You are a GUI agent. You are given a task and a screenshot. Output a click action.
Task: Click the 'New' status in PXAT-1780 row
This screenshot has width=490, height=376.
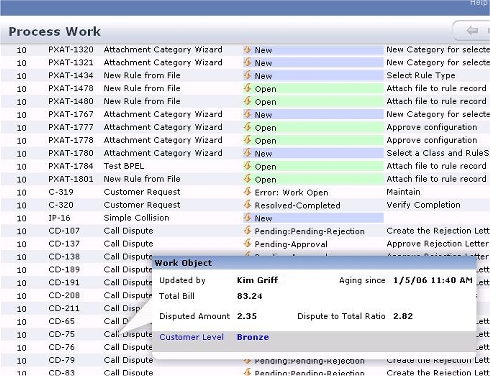click(263, 153)
